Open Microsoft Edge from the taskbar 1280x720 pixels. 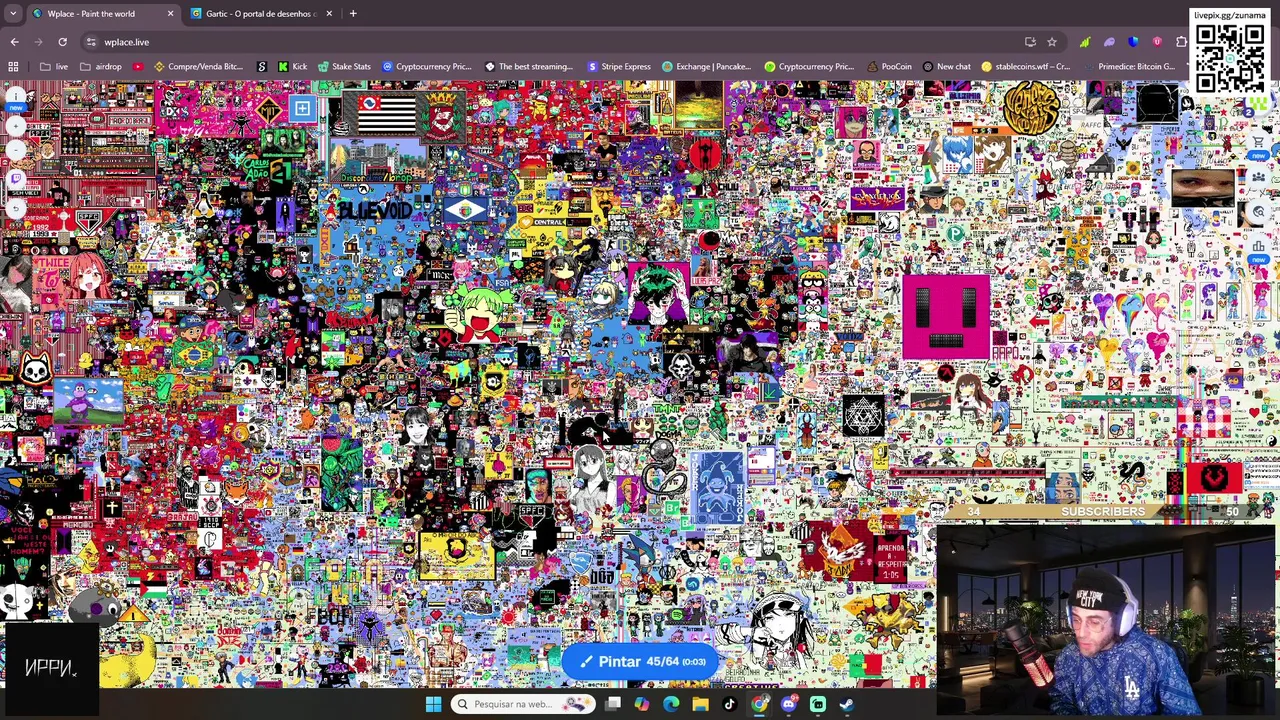[671, 704]
